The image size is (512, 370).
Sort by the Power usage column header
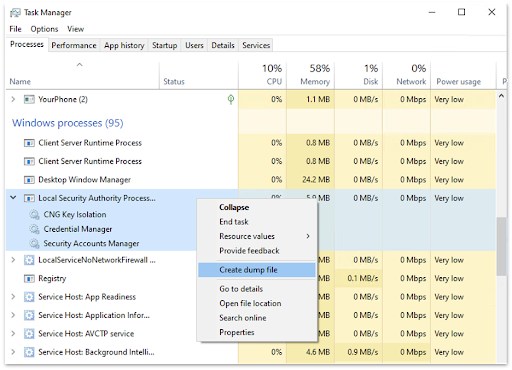pyautogui.click(x=463, y=75)
